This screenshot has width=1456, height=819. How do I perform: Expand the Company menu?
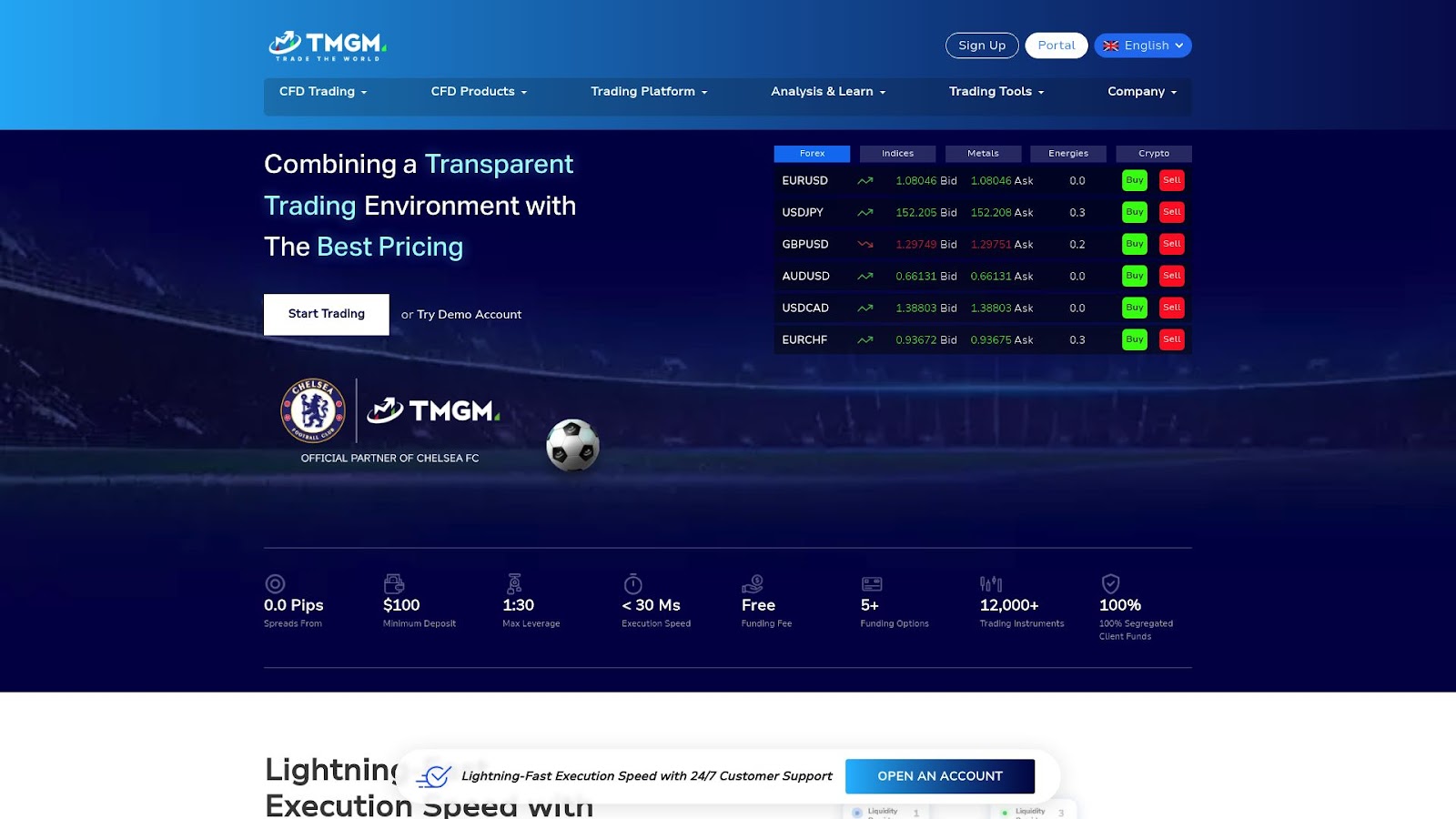coord(1142,92)
